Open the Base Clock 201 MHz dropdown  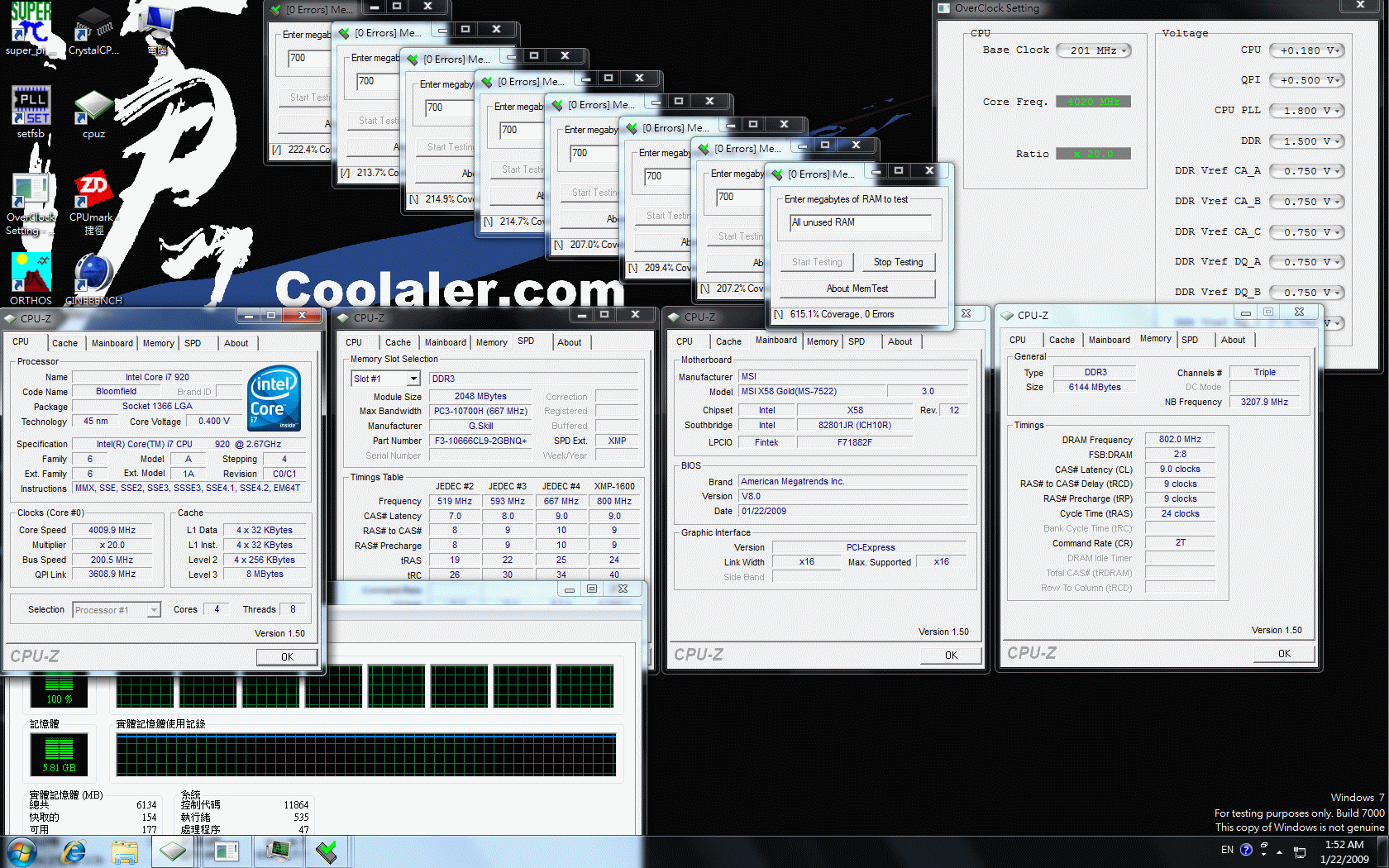point(1094,50)
